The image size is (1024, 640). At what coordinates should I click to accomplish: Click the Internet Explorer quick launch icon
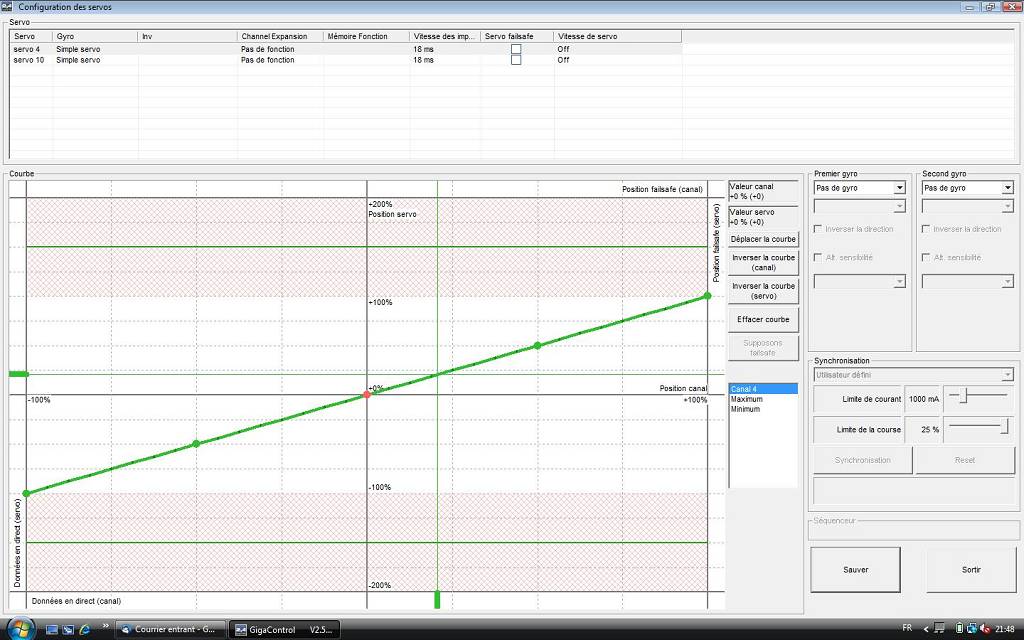click(x=85, y=630)
